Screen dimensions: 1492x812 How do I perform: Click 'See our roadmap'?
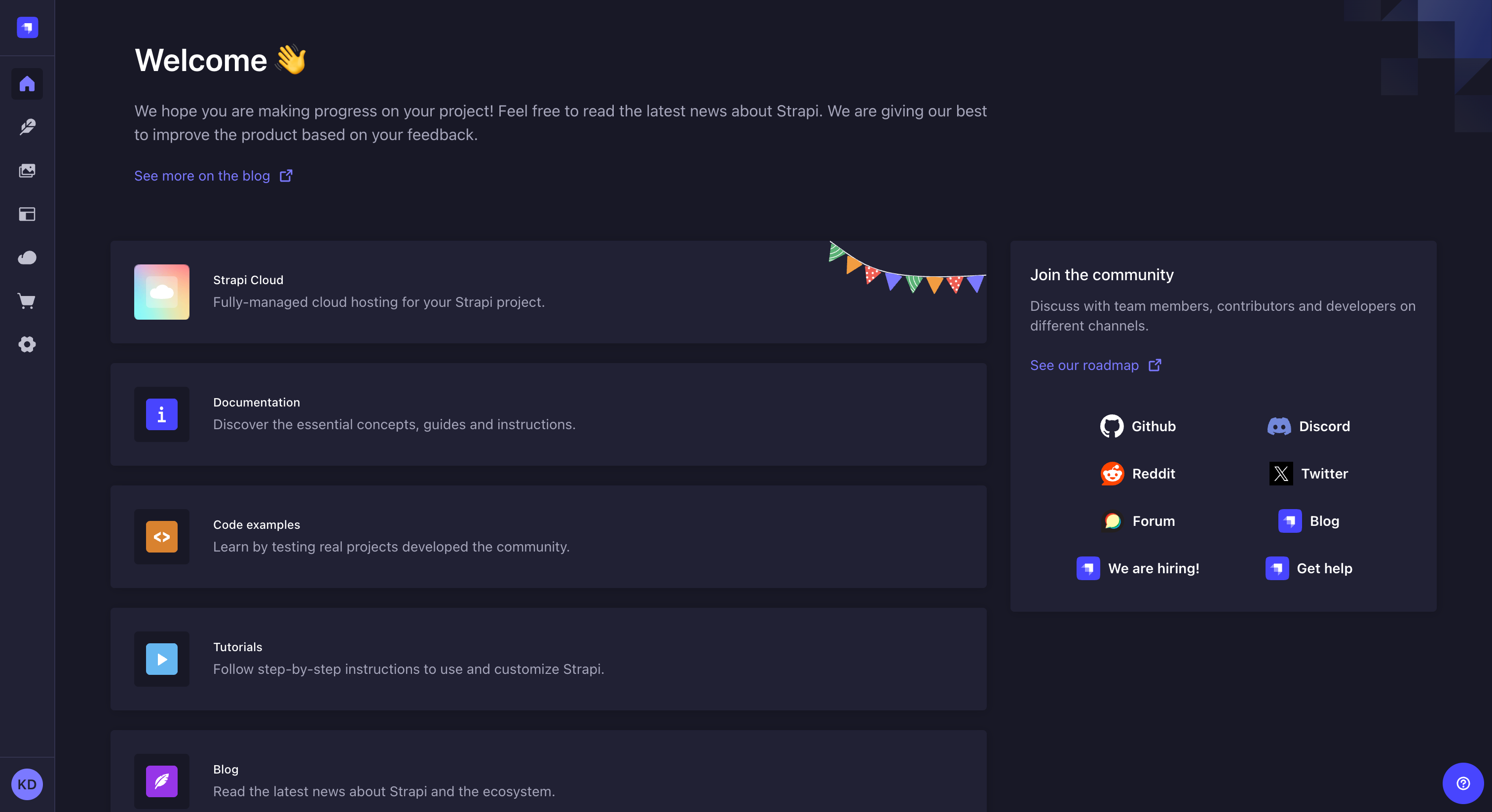click(x=1083, y=366)
